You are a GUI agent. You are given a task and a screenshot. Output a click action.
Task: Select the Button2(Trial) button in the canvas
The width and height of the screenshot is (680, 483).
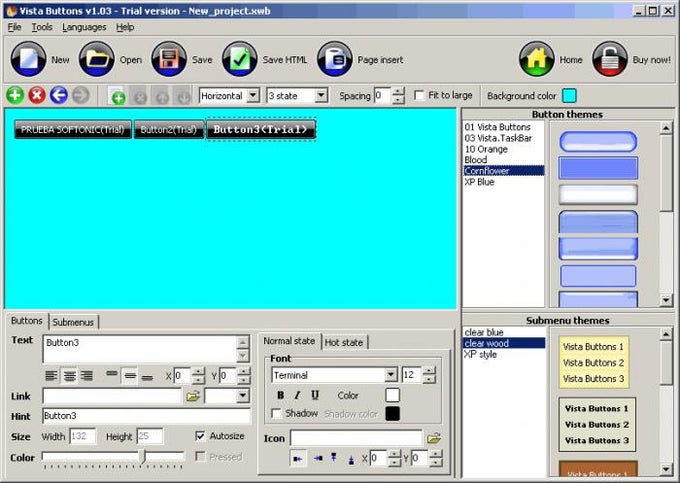[x=169, y=129]
